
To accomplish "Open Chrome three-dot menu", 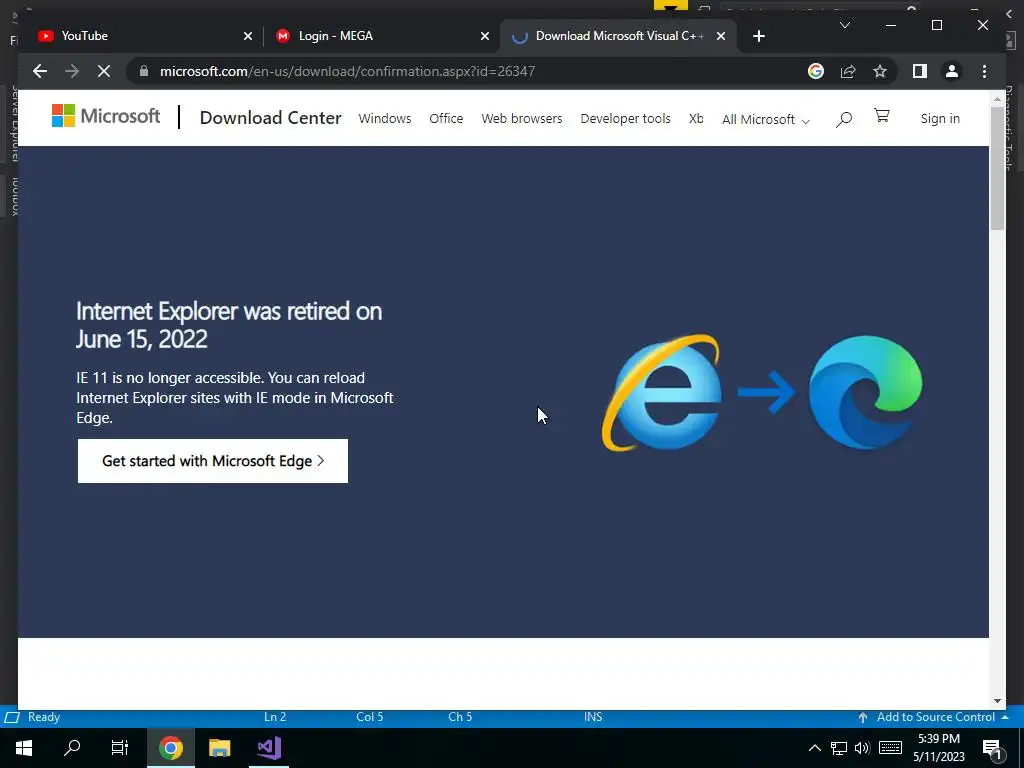I will click(984, 71).
